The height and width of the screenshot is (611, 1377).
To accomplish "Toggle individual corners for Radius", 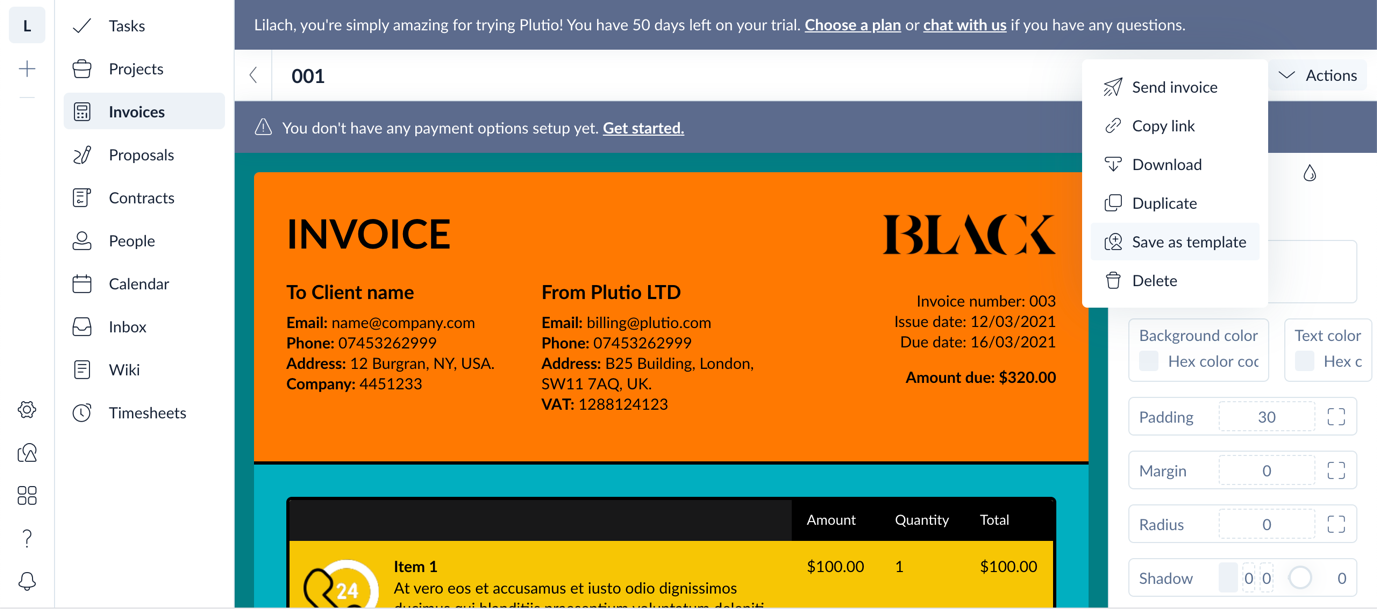I will coord(1336,525).
